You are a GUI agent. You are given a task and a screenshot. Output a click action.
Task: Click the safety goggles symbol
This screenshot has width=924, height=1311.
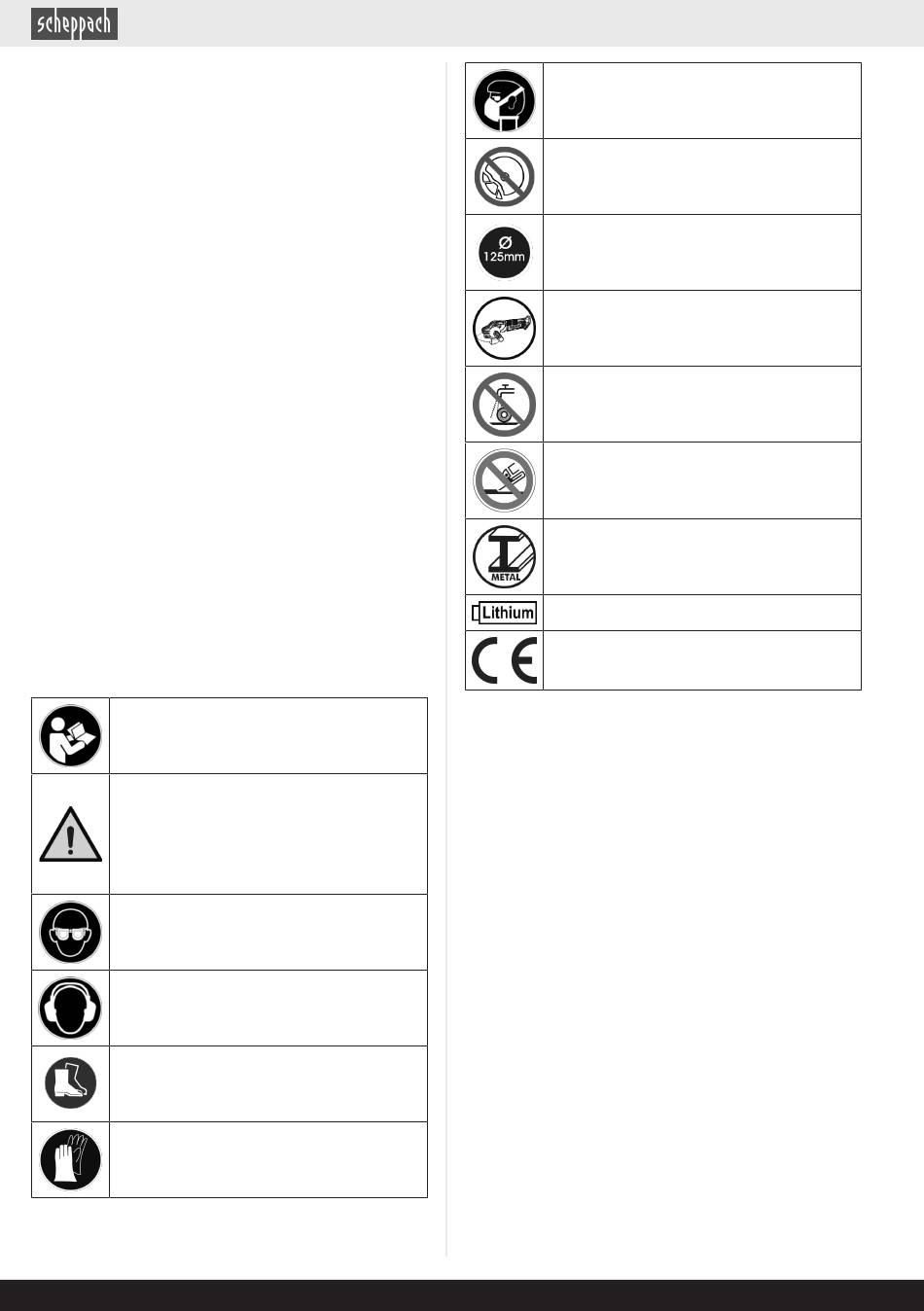coord(70,932)
